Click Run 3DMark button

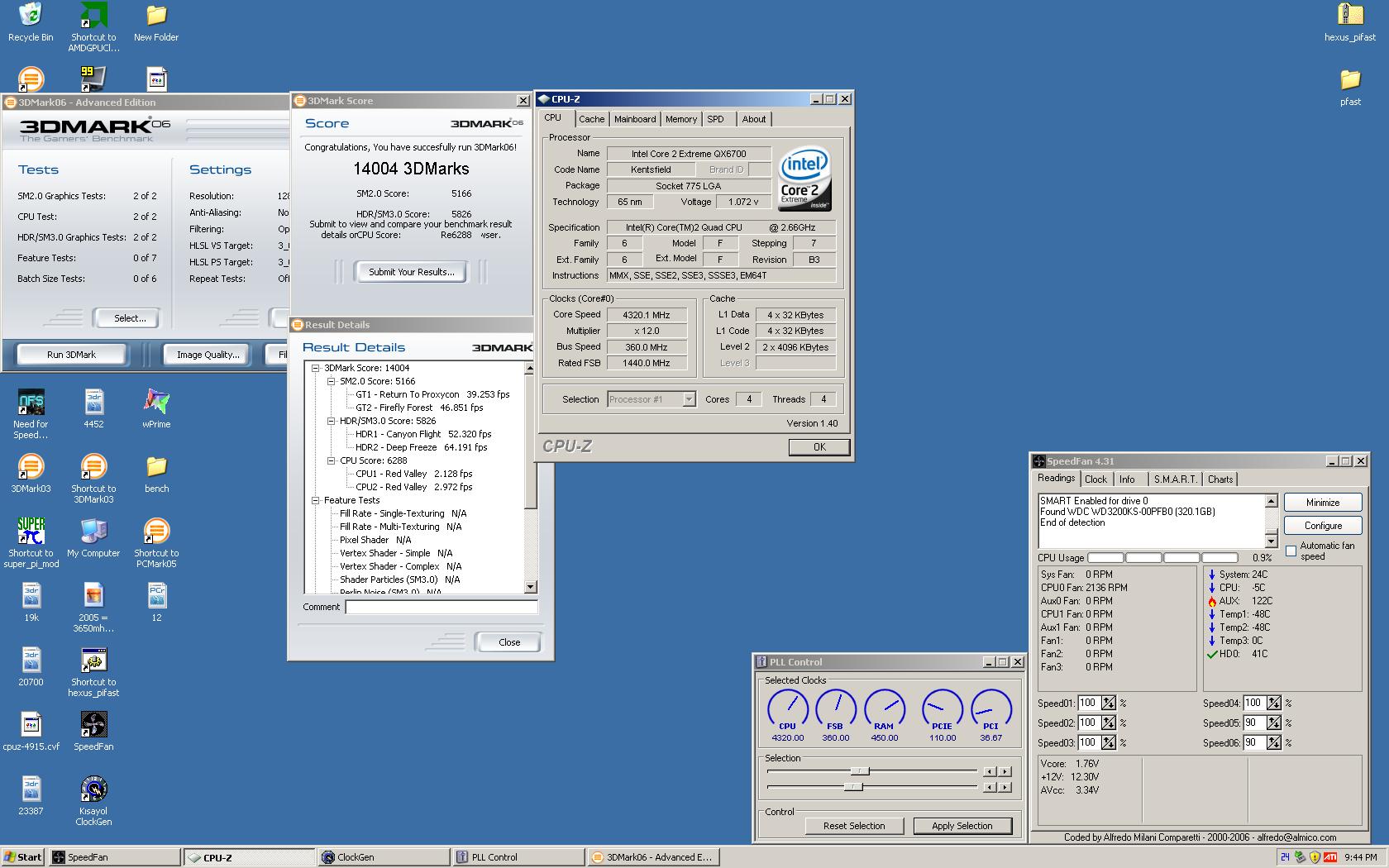[71, 355]
